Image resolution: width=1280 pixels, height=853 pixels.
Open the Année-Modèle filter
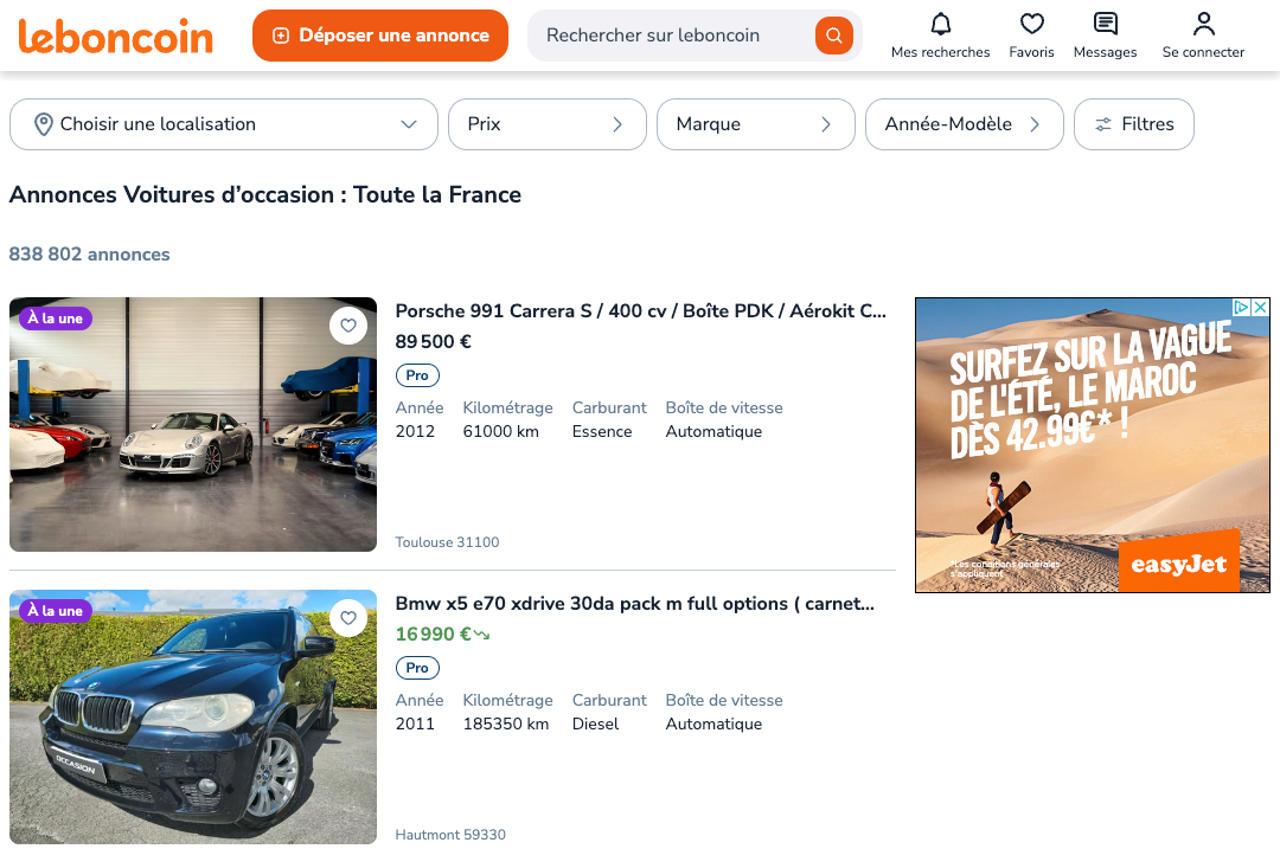962,124
